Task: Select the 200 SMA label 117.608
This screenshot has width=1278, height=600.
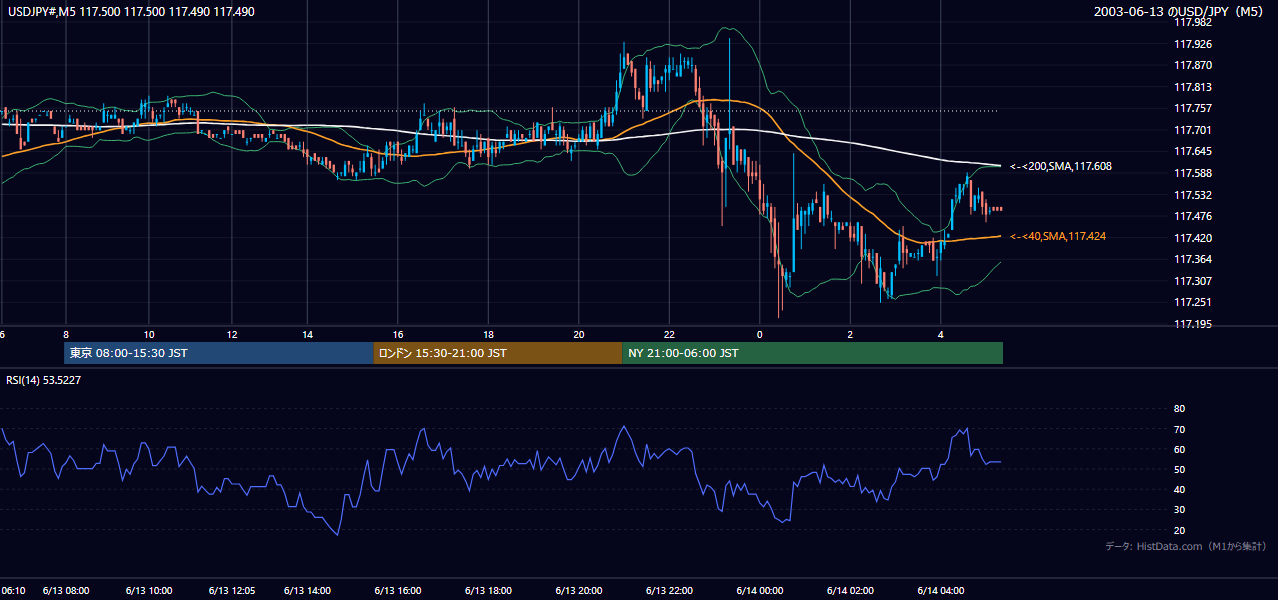Action: (x=1060, y=166)
